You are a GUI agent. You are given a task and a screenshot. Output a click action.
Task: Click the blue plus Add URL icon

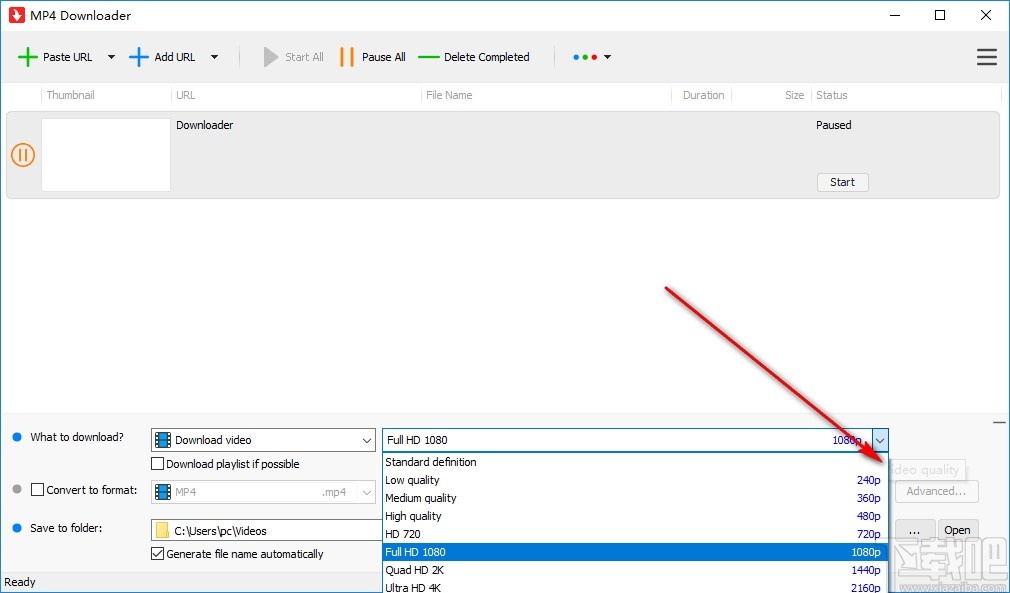pos(139,57)
